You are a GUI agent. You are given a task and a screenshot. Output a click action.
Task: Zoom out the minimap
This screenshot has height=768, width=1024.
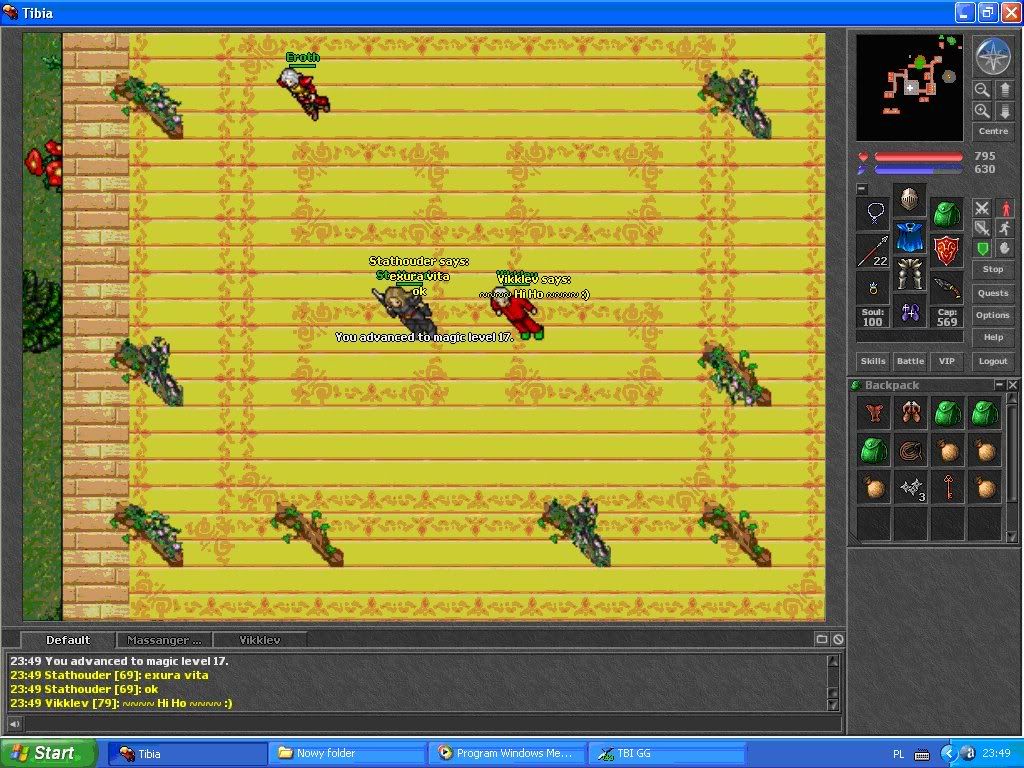pyautogui.click(x=982, y=89)
